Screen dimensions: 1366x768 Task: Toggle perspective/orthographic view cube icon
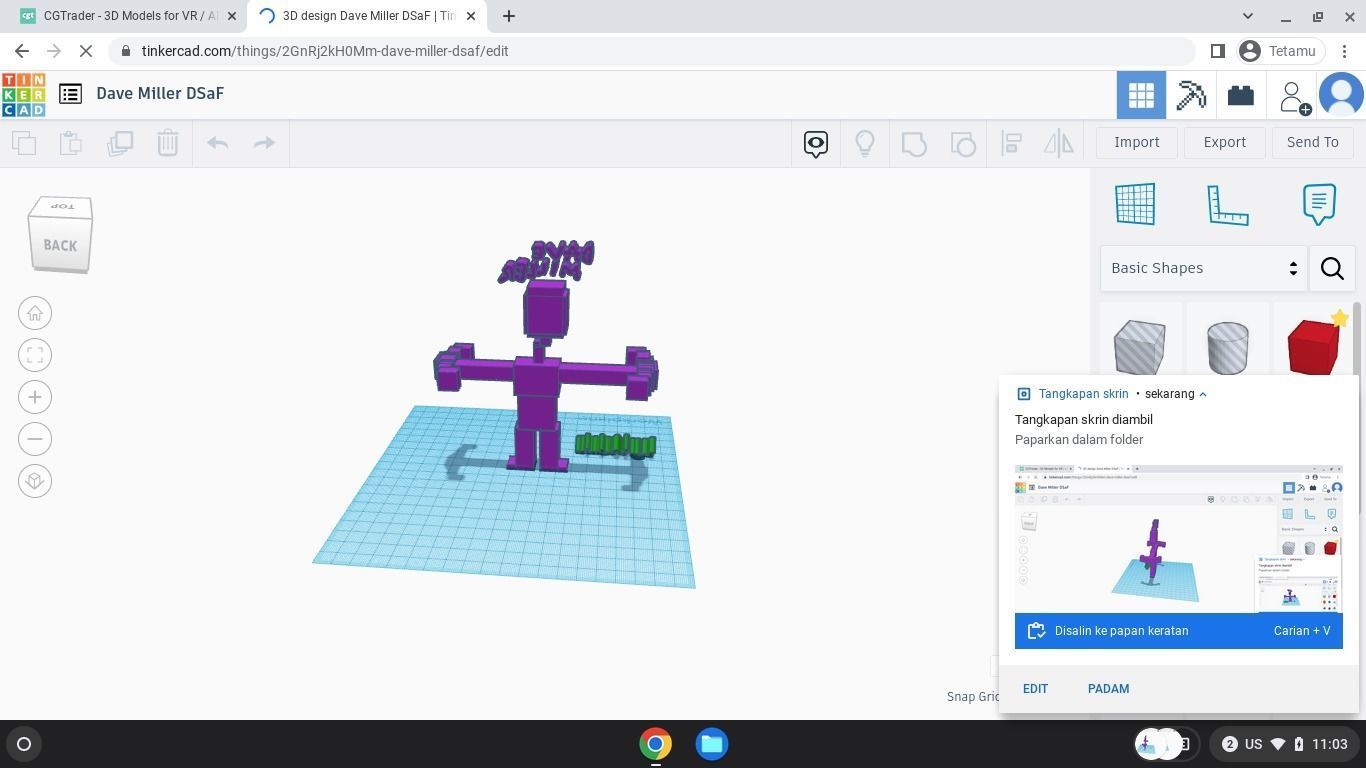pyautogui.click(x=35, y=481)
